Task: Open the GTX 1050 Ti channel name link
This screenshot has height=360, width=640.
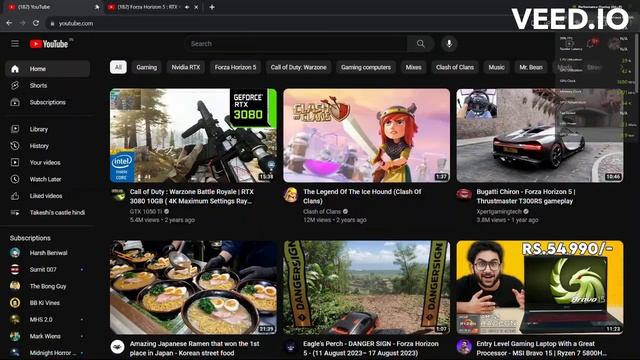Action: (x=146, y=211)
